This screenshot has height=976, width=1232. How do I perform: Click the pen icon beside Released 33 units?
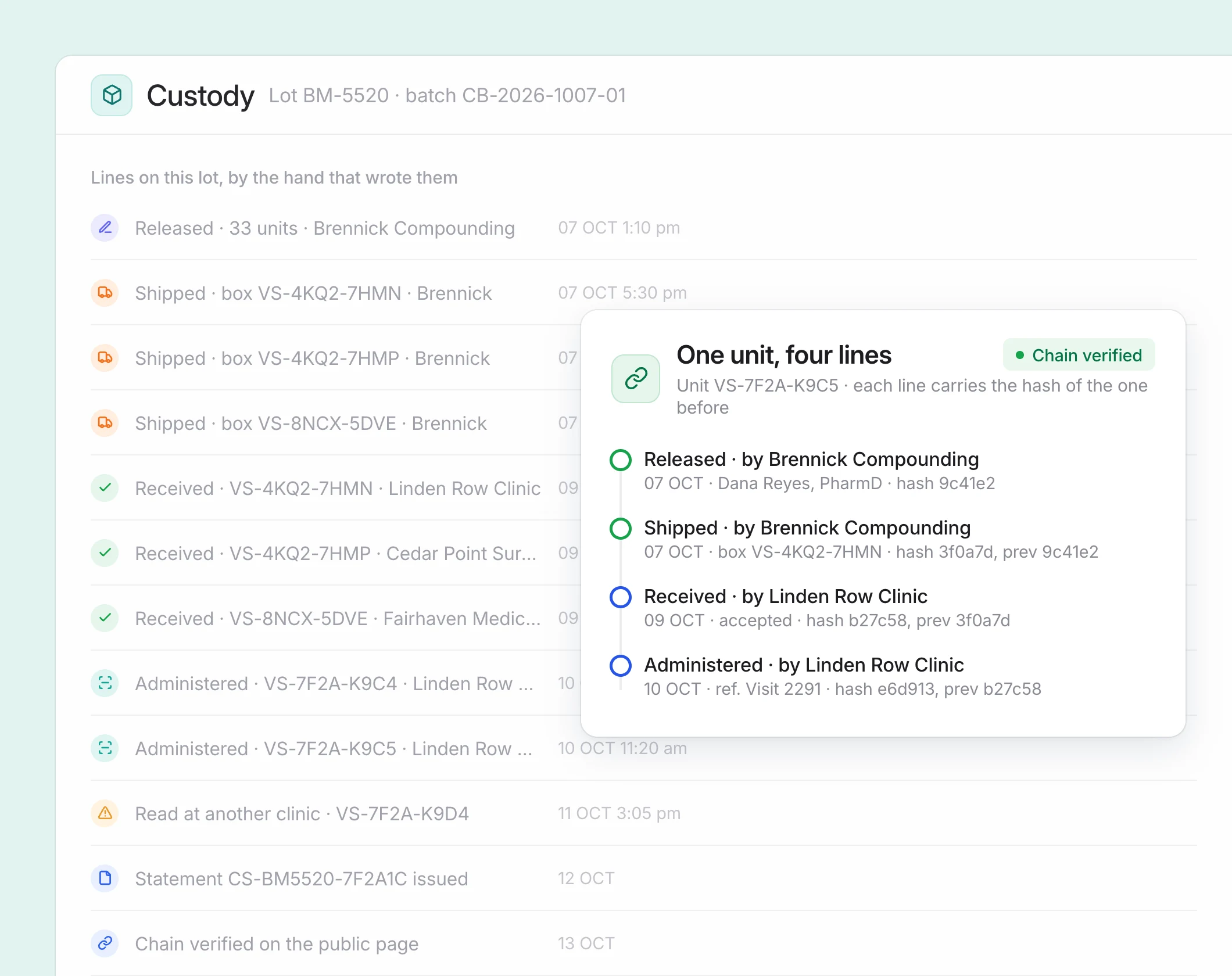[105, 228]
